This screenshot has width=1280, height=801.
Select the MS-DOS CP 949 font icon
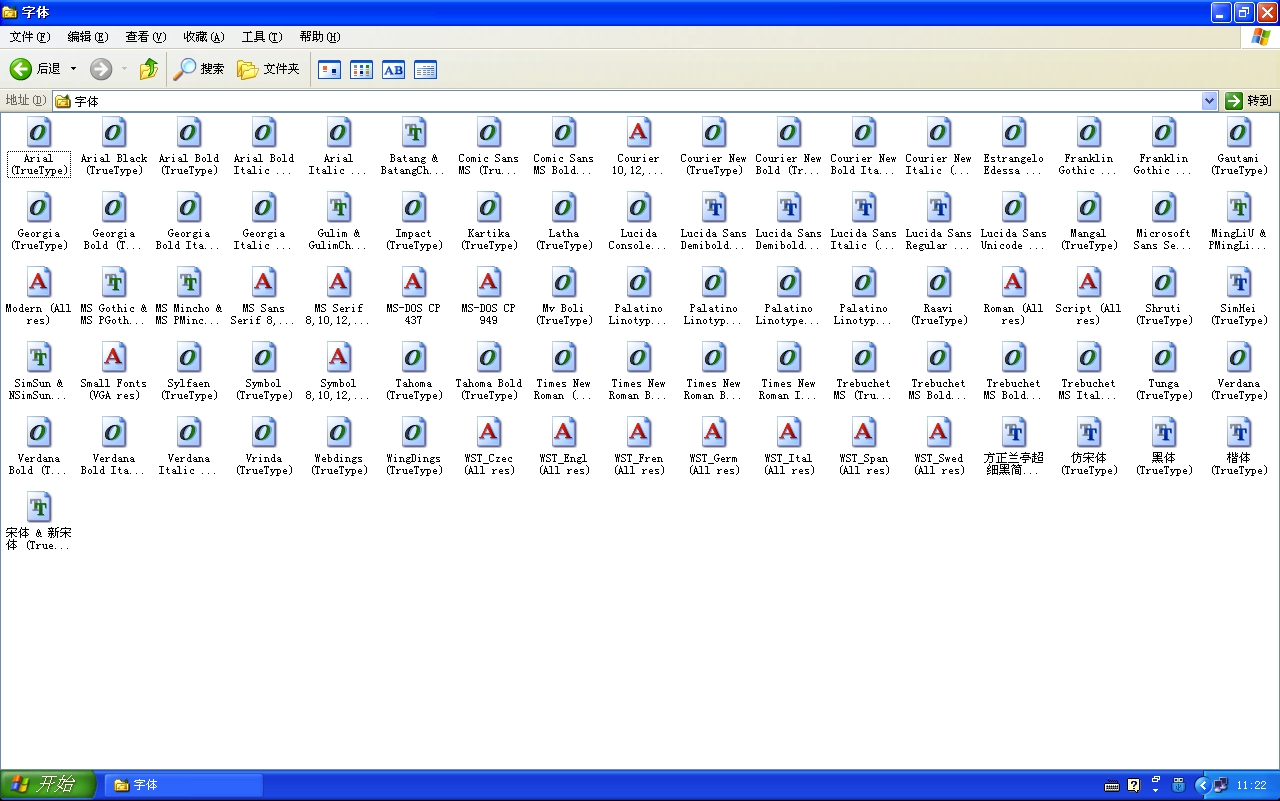point(489,282)
